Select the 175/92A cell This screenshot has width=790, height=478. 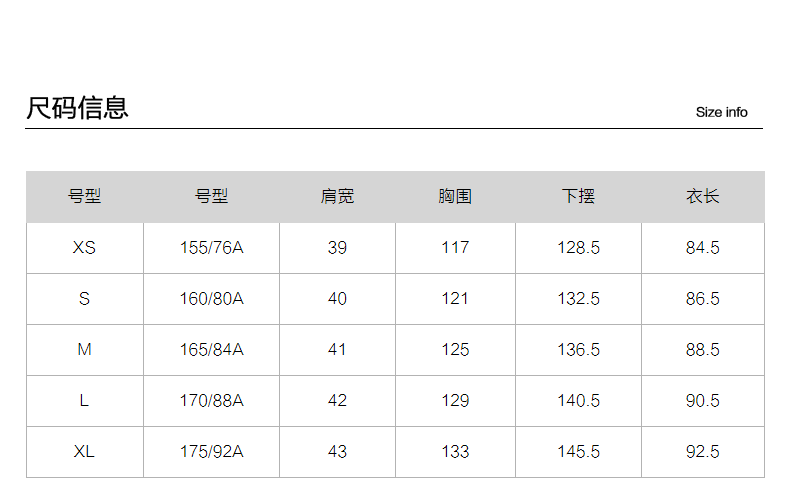click(211, 452)
